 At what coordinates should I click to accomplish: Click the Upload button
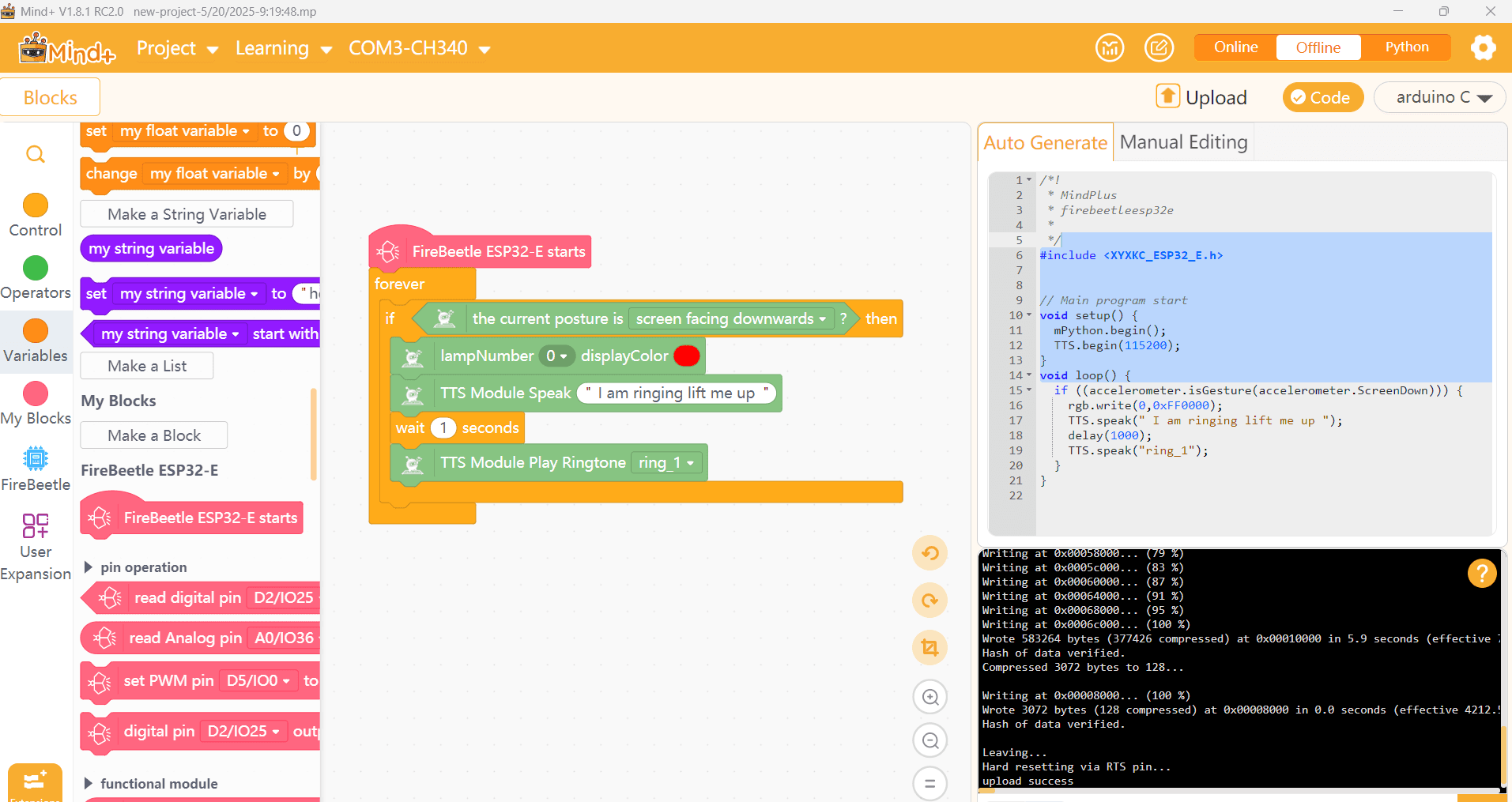1202,97
